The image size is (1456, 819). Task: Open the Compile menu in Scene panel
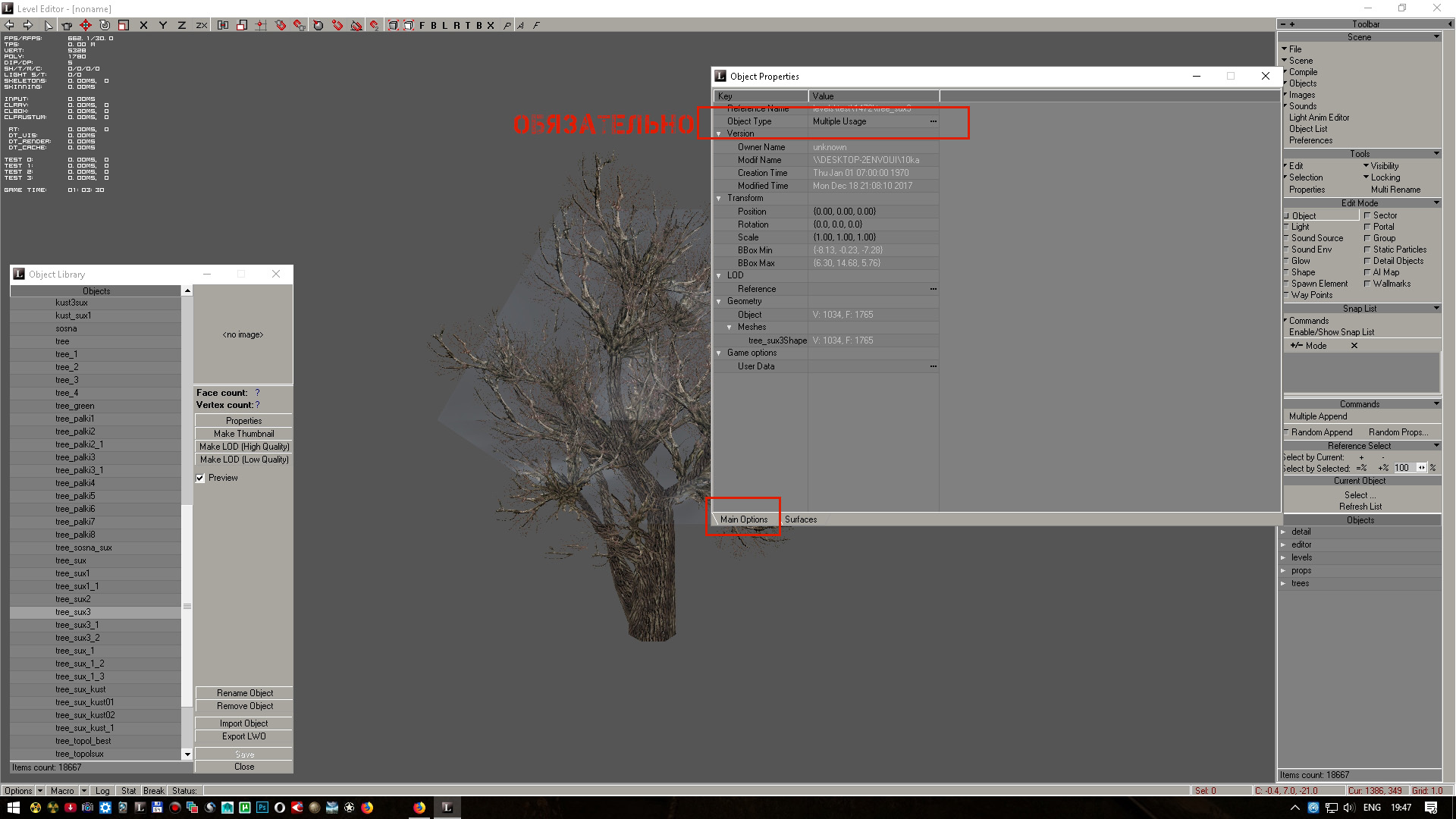coord(1303,72)
